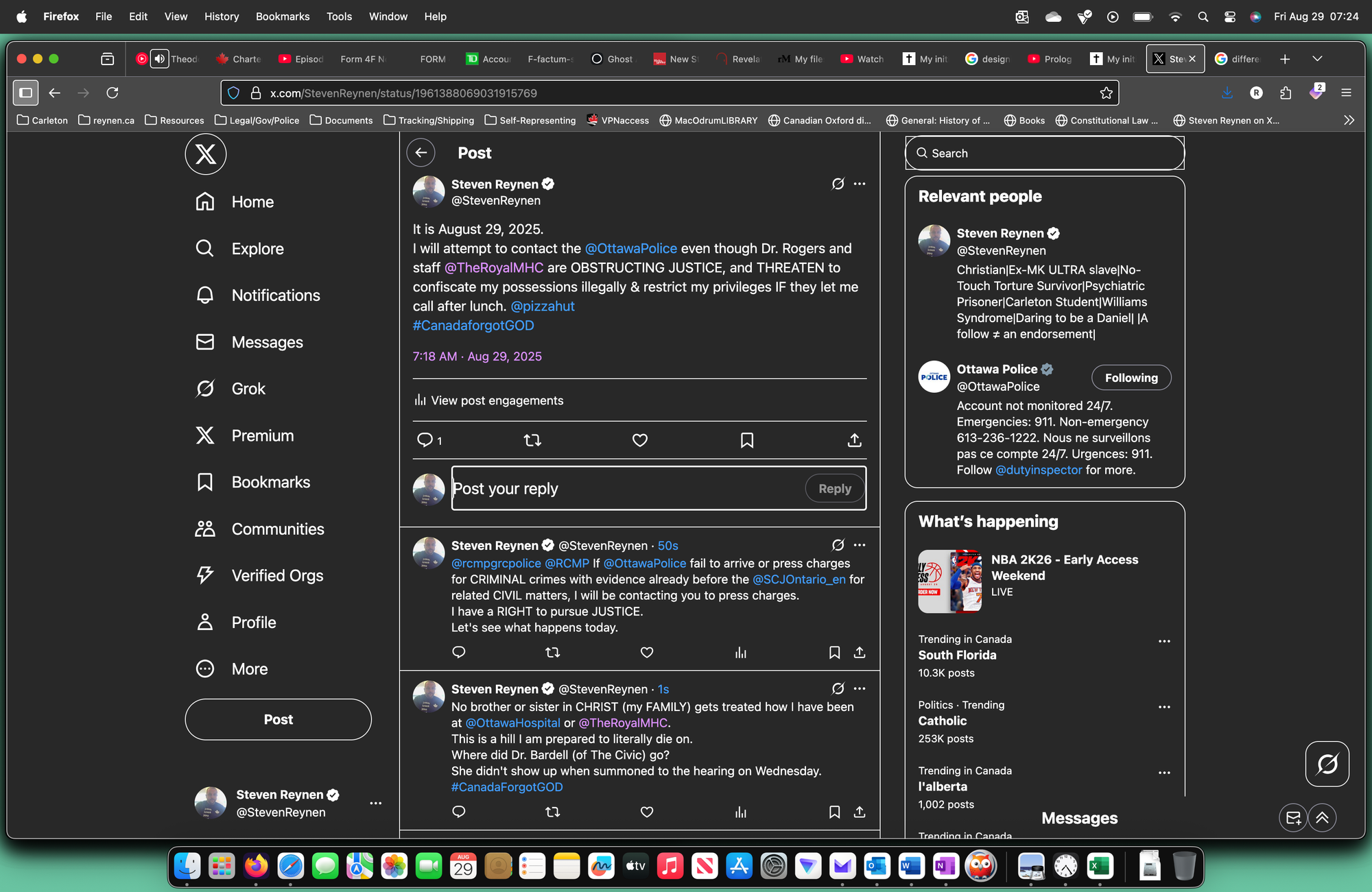Like the 1s reply about CHRIST
The height and width of the screenshot is (892, 1372).
pos(647,812)
